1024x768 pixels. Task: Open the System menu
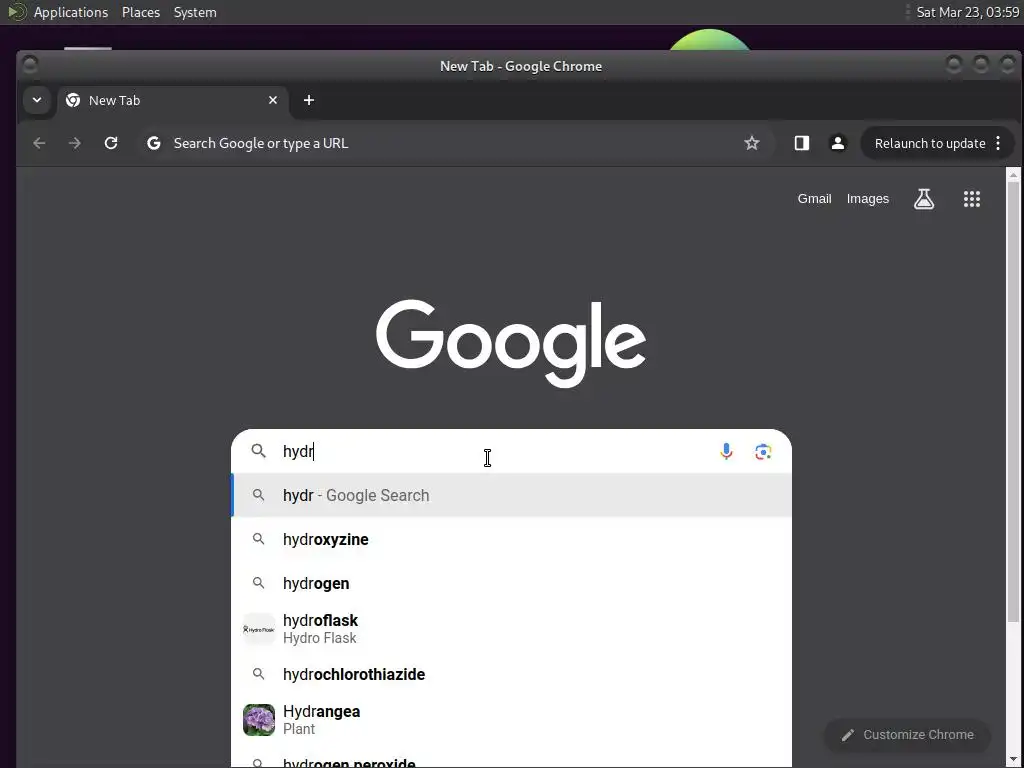tap(195, 12)
